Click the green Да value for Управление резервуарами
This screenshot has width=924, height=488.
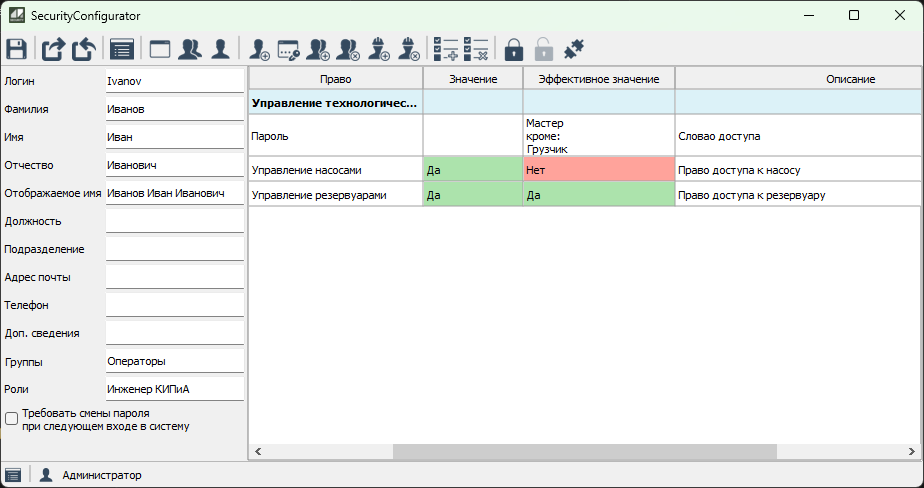[x=472, y=195]
